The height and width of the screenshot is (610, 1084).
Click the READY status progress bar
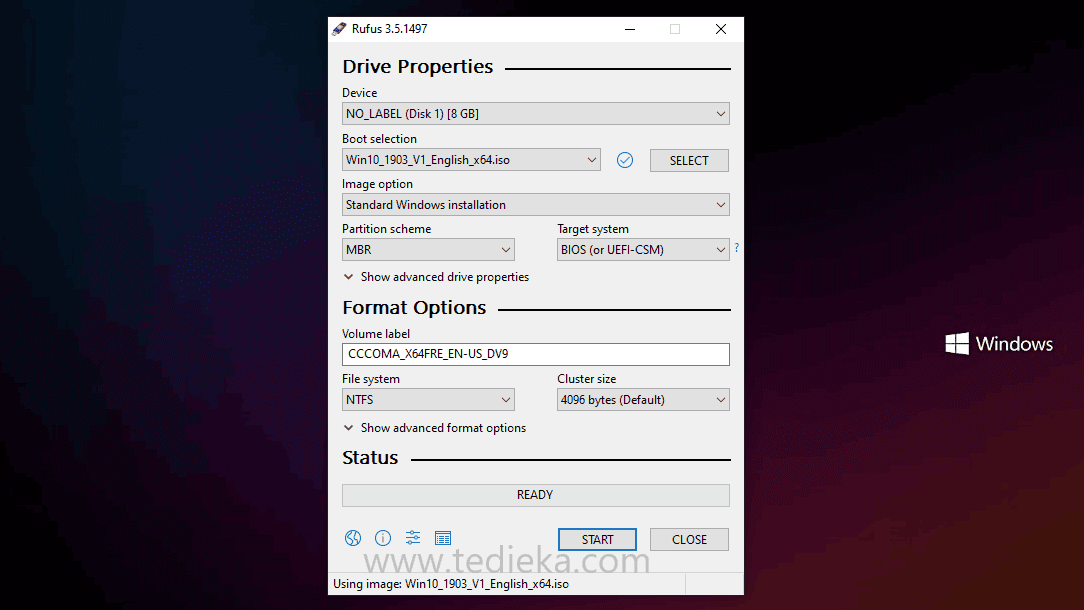pos(536,495)
